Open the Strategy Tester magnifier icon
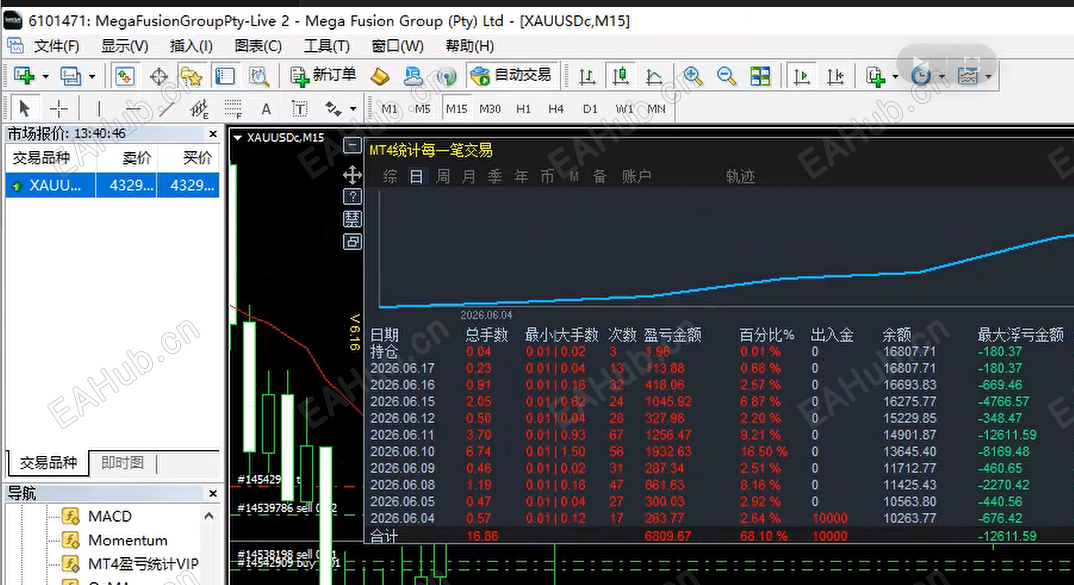This screenshot has width=1074, height=585. (x=258, y=76)
